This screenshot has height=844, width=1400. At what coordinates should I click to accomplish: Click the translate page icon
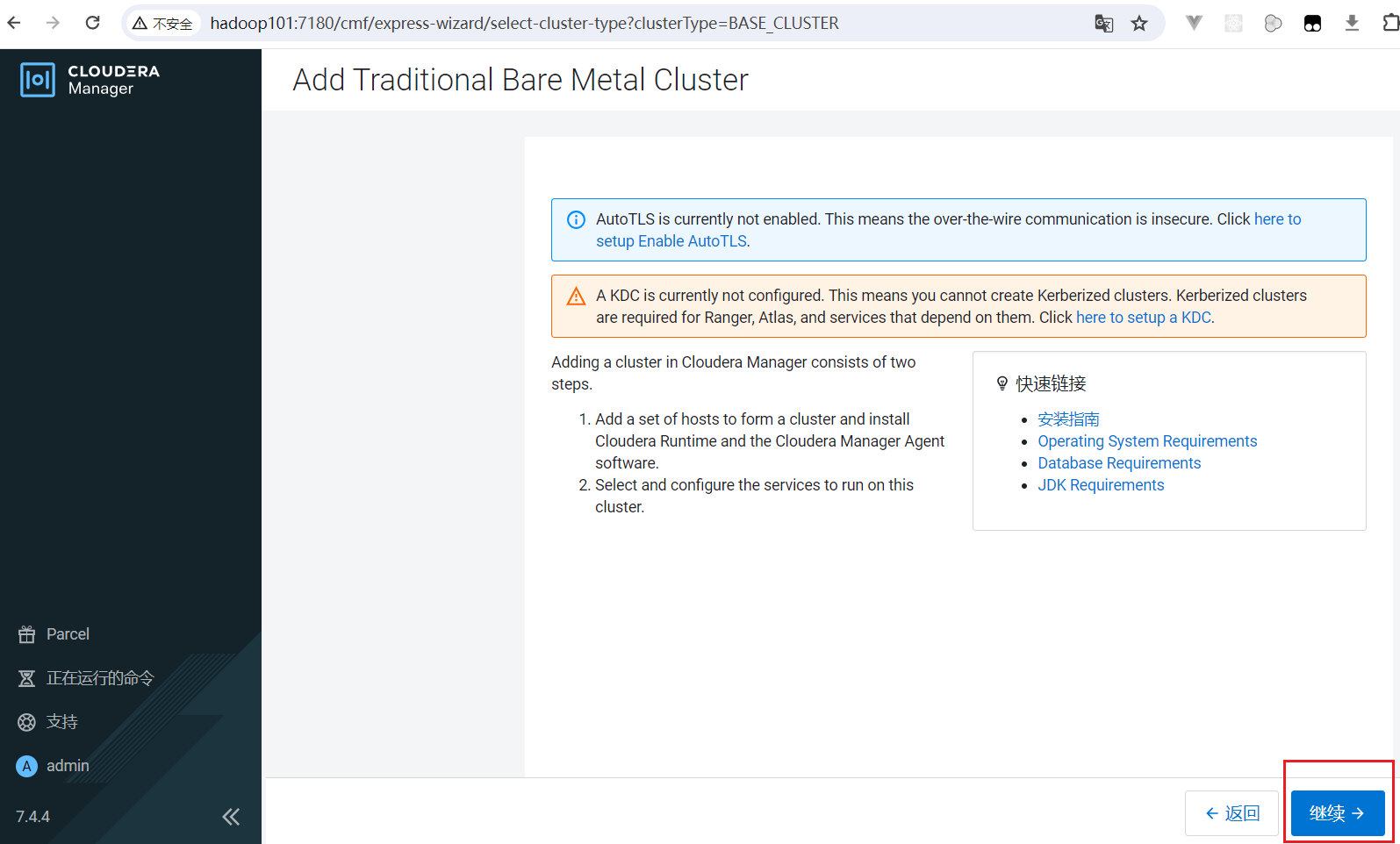point(1103,24)
